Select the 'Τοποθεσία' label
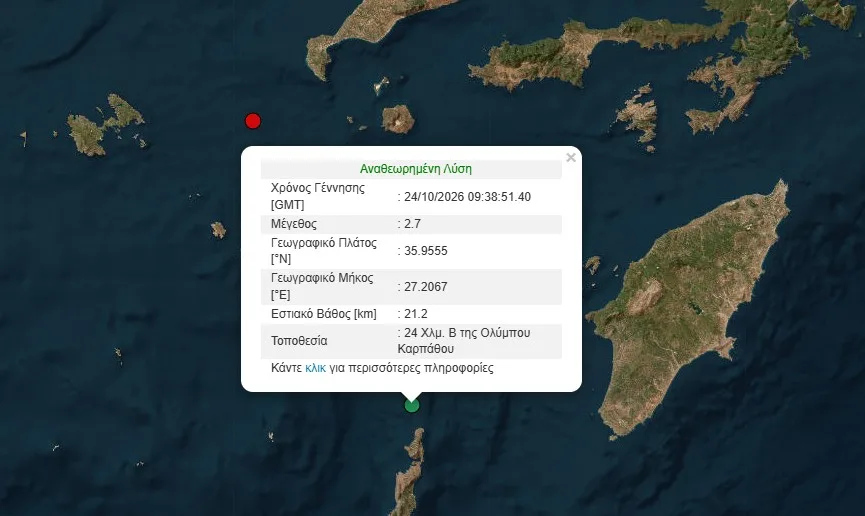Screen dimensions: 865x516 (x=299, y=341)
